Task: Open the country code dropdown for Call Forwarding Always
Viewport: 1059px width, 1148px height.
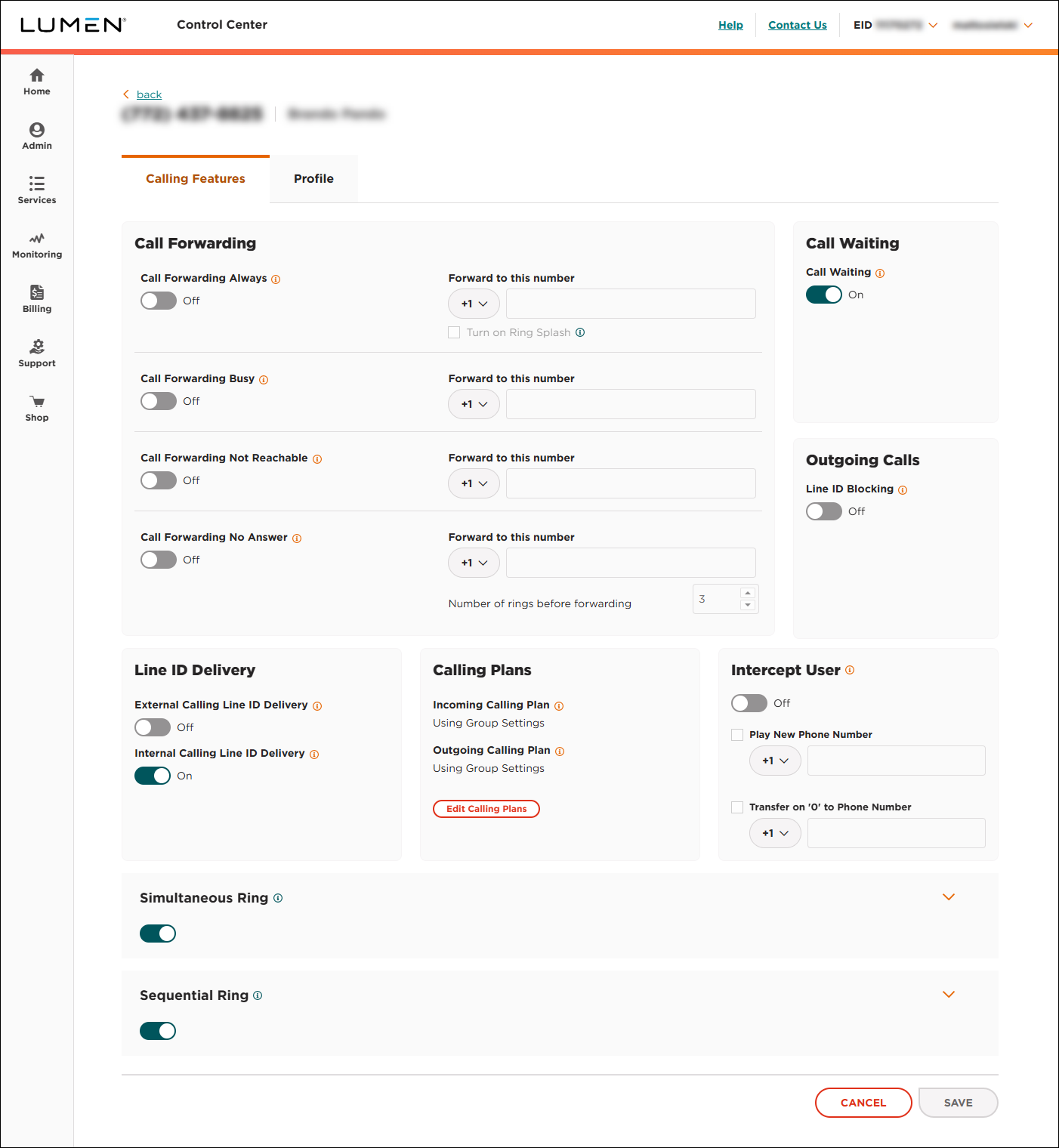Action: (474, 303)
